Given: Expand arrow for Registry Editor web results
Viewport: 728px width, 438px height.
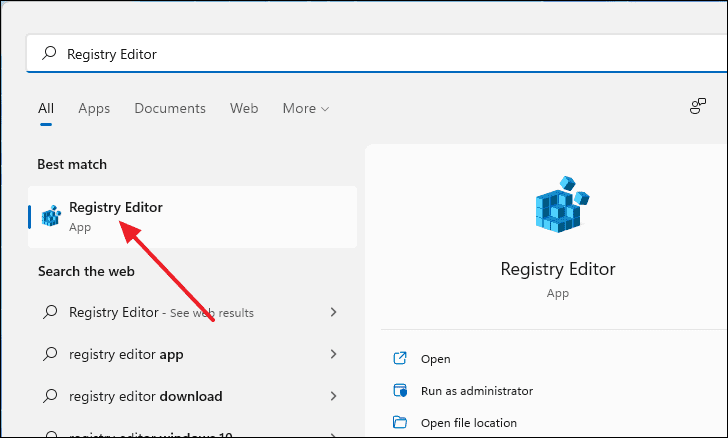Looking at the screenshot, I should (x=333, y=312).
